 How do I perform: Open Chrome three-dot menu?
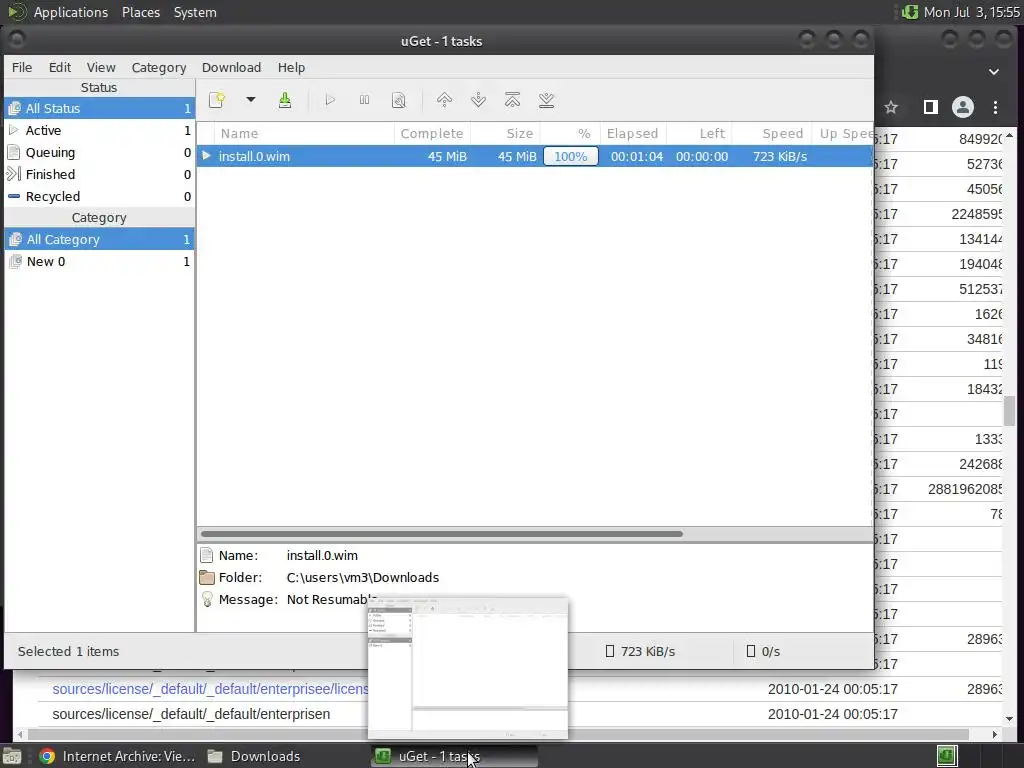995,107
